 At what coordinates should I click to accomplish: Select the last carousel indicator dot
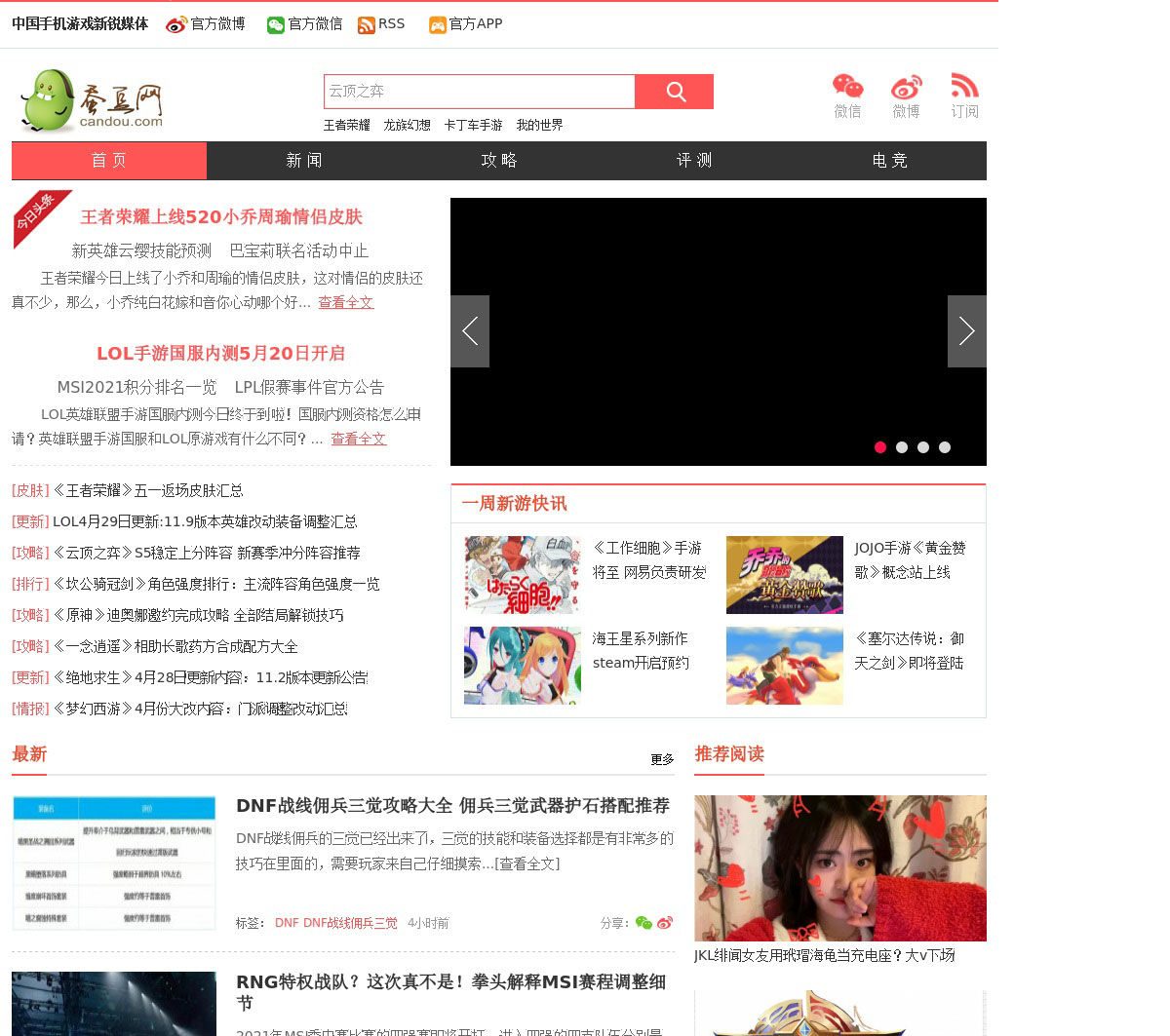click(x=945, y=447)
